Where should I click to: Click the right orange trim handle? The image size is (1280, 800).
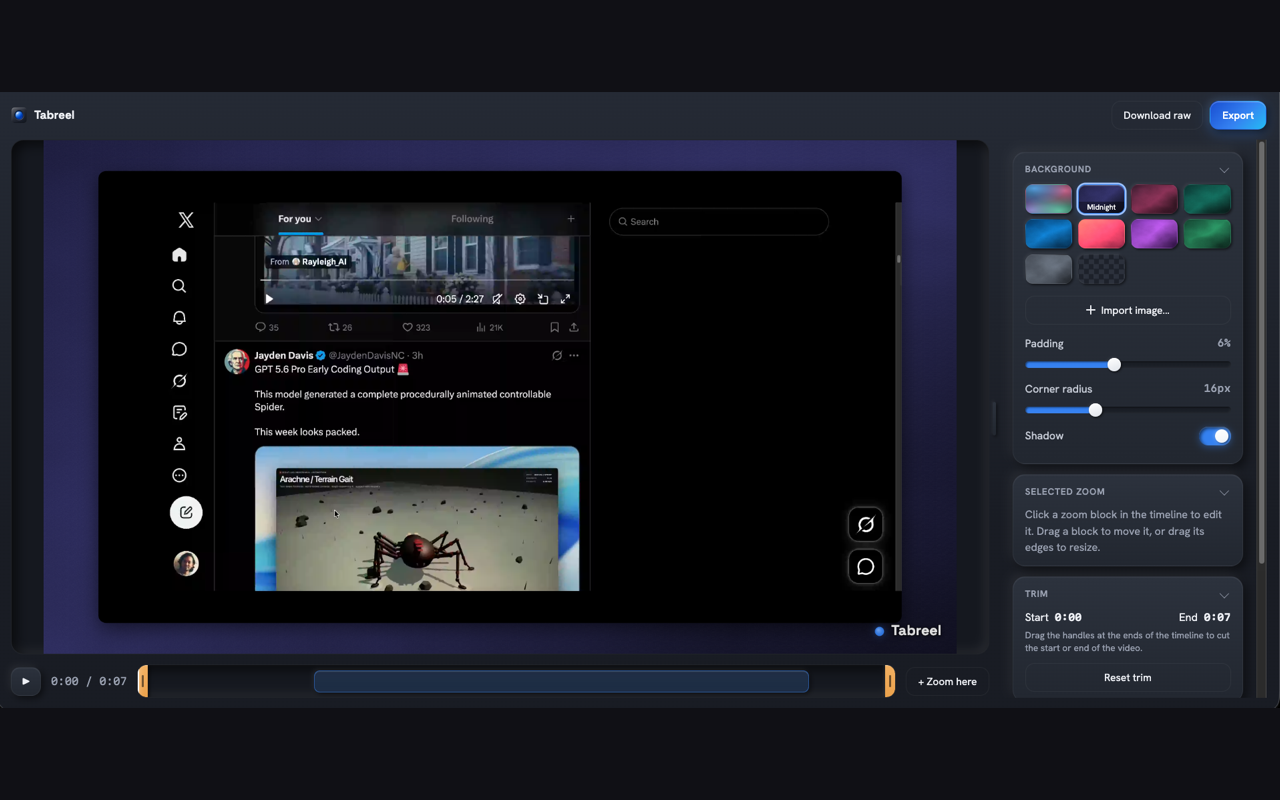tap(890, 681)
